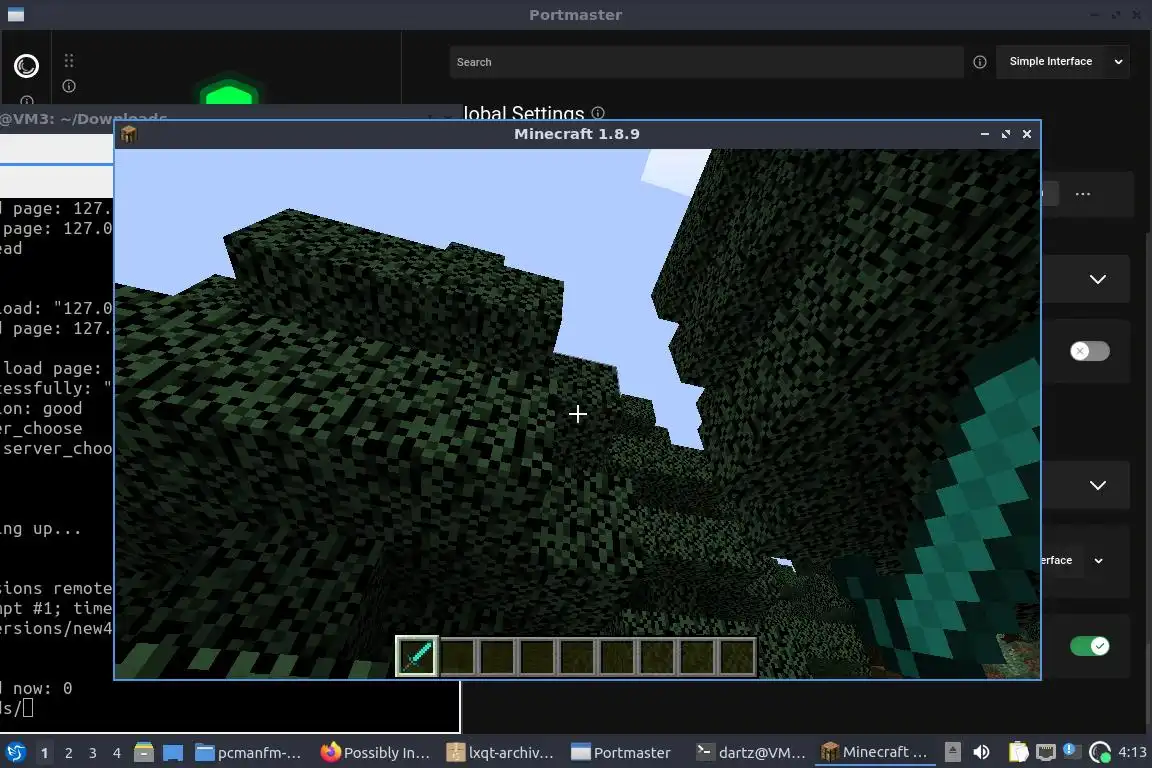This screenshot has height=768, width=1152.
Task: Click the info icon beside Global Settings heading
Action: click(x=598, y=112)
